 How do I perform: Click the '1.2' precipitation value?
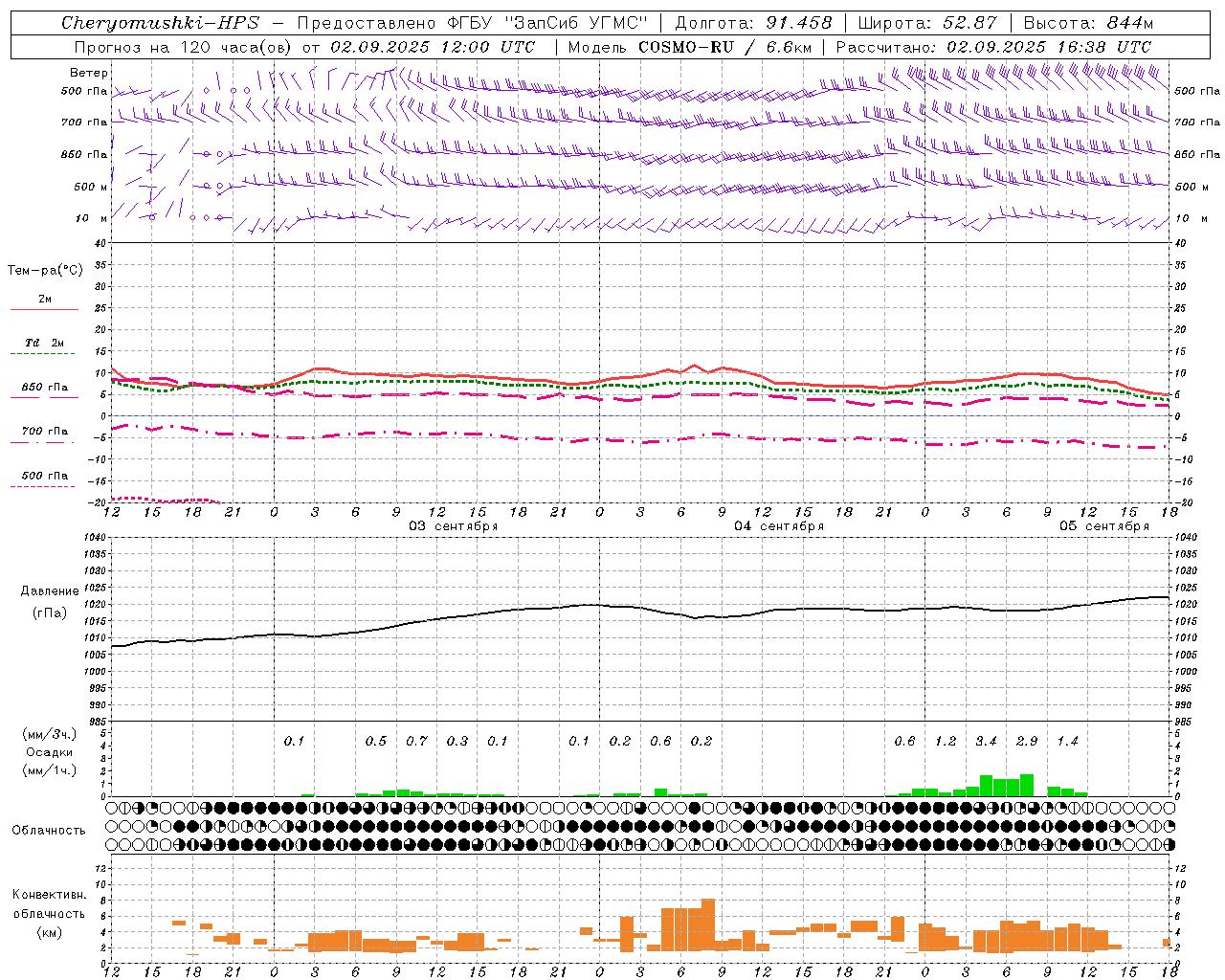(945, 741)
